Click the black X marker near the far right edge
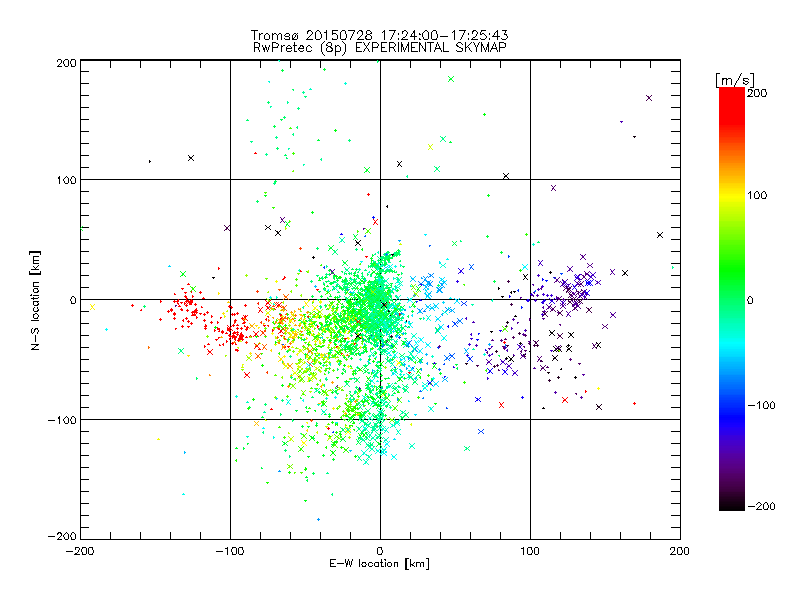The image size is (800, 600). click(660, 235)
